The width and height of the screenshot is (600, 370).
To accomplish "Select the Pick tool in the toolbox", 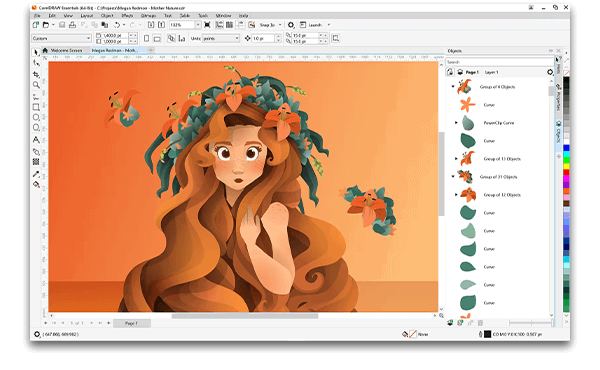I will pyautogui.click(x=36, y=52).
